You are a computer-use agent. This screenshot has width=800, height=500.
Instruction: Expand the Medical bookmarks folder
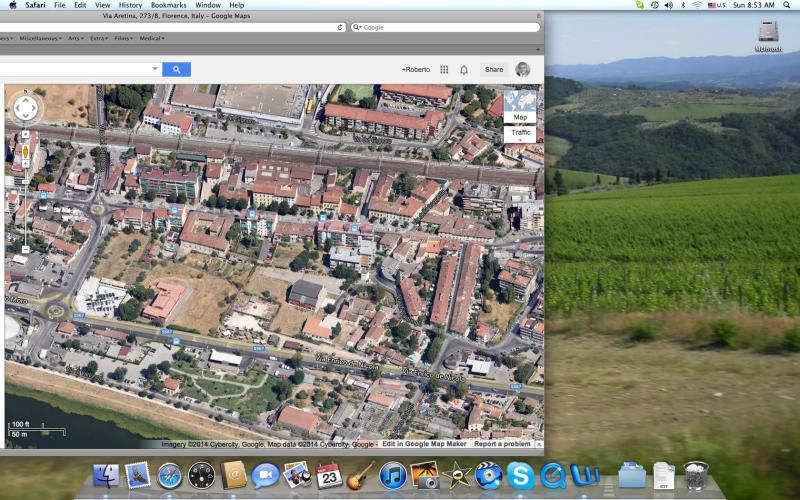pos(152,39)
